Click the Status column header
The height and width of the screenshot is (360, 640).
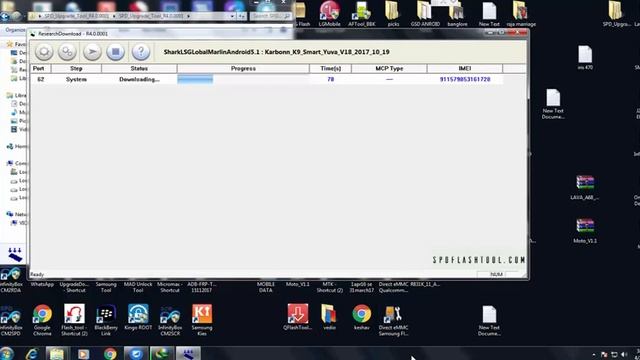coord(139,69)
